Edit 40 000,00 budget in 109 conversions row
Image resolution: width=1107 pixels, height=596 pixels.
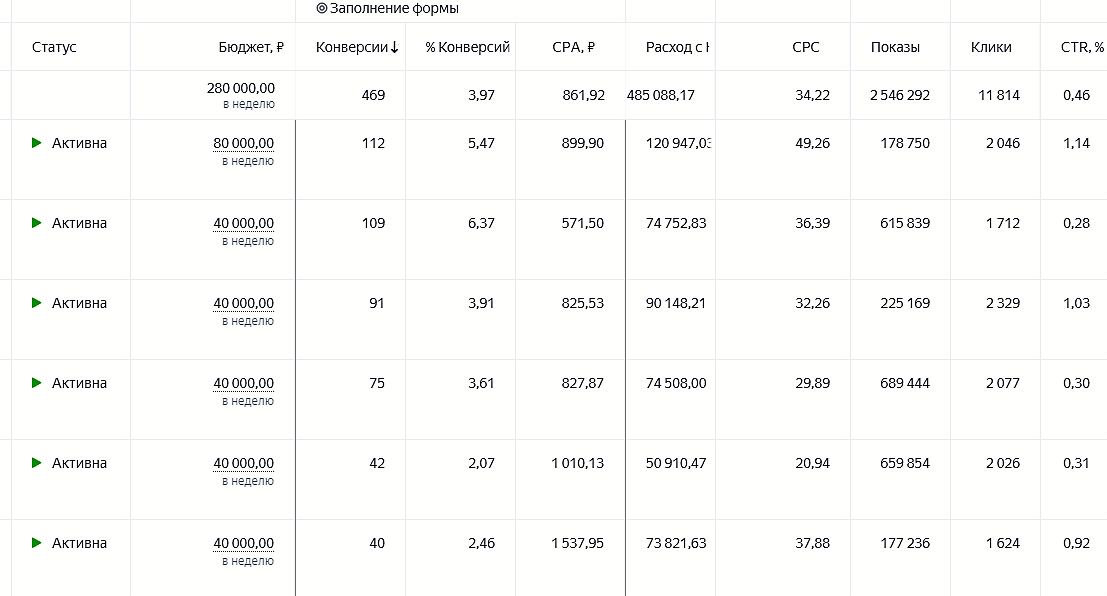[x=244, y=223]
